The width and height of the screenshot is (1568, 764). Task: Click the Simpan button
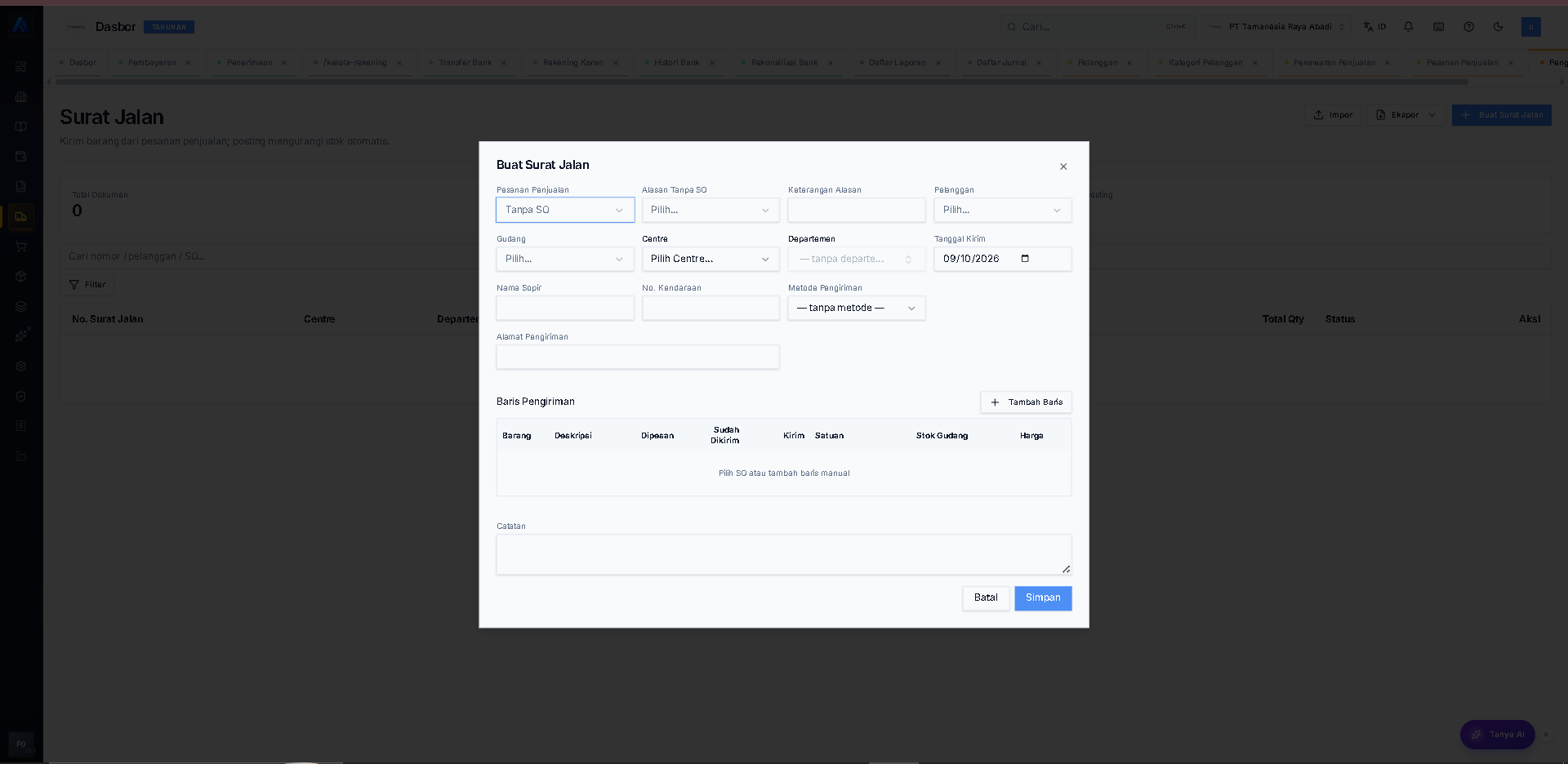pos(1043,598)
